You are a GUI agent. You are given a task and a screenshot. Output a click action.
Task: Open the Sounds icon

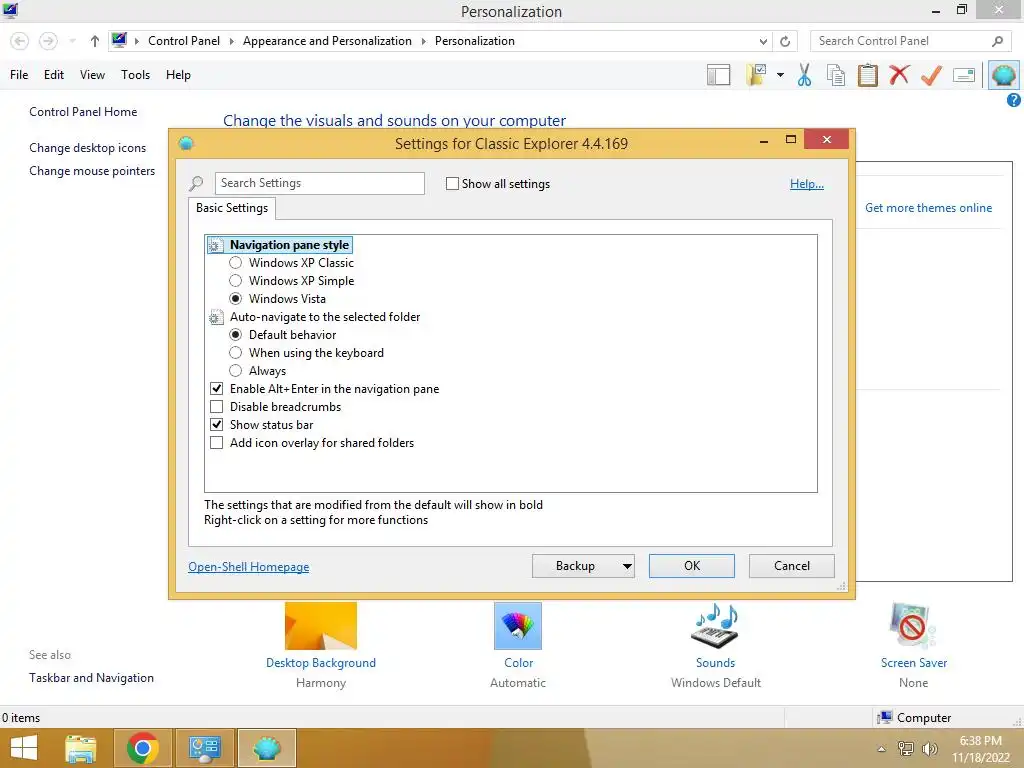(715, 626)
